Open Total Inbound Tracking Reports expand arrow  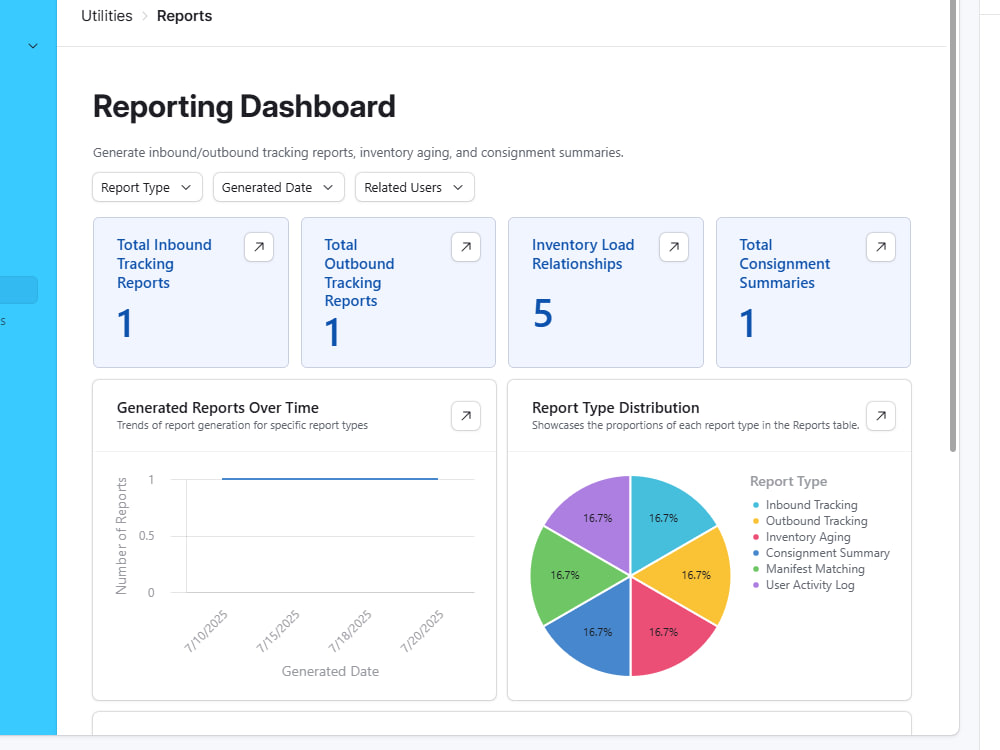259,247
